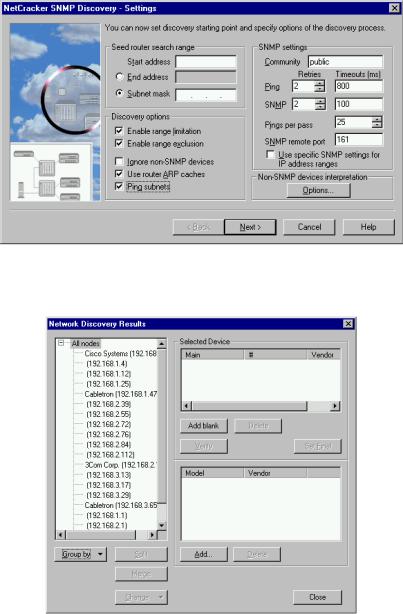Toggle Enable range exclusion checkbox
403x614 pixels.
coord(119,143)
